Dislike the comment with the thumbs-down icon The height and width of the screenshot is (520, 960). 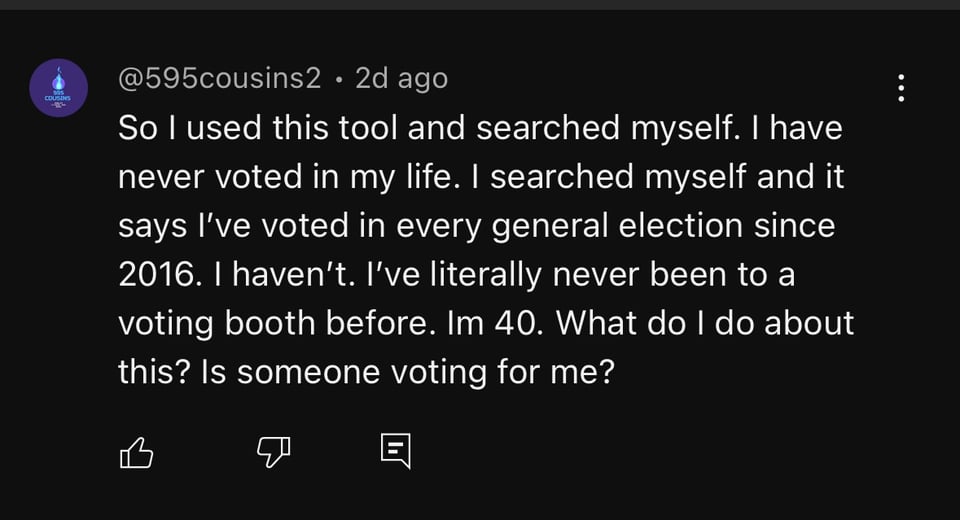click(271, 454)
